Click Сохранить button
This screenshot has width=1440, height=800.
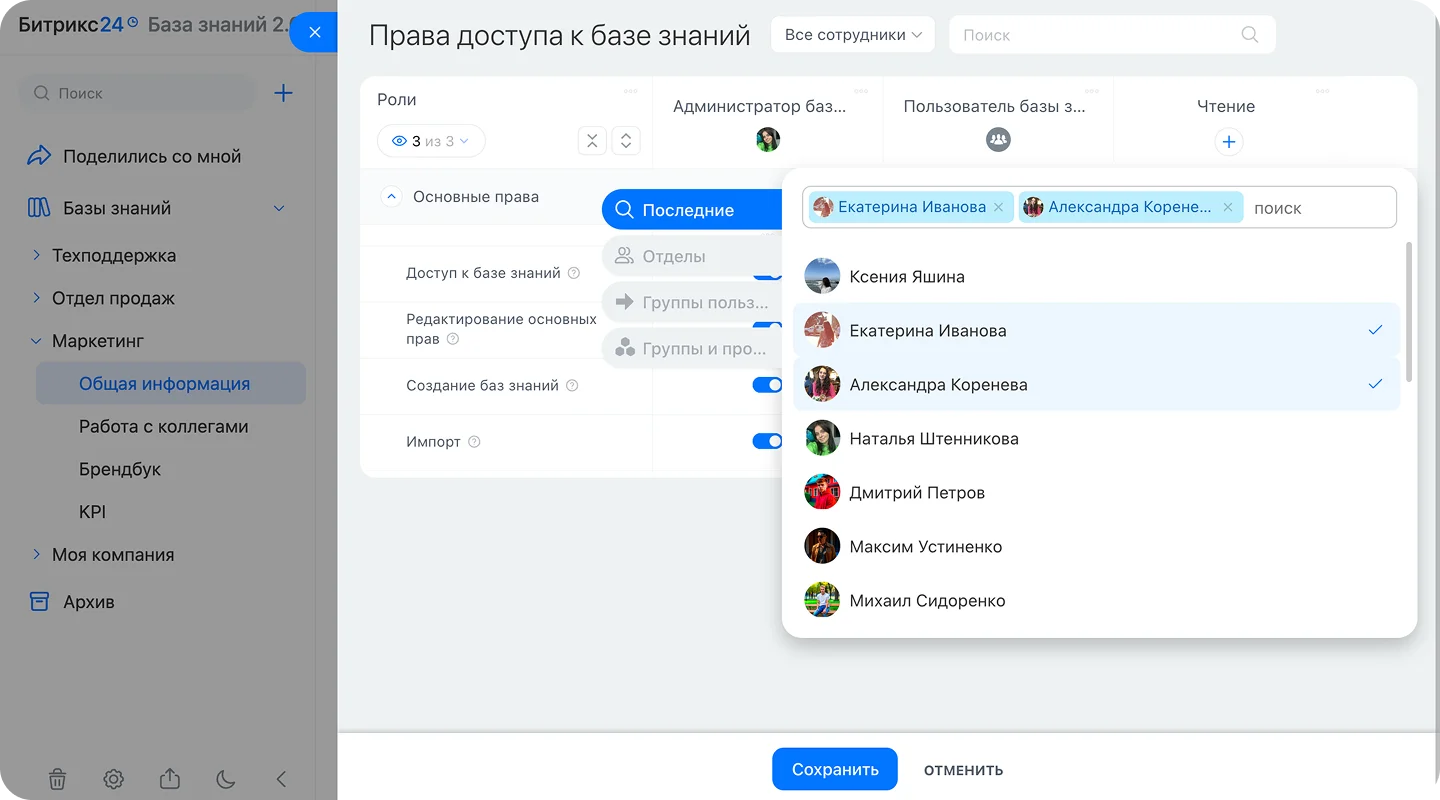tap(835, 769)
